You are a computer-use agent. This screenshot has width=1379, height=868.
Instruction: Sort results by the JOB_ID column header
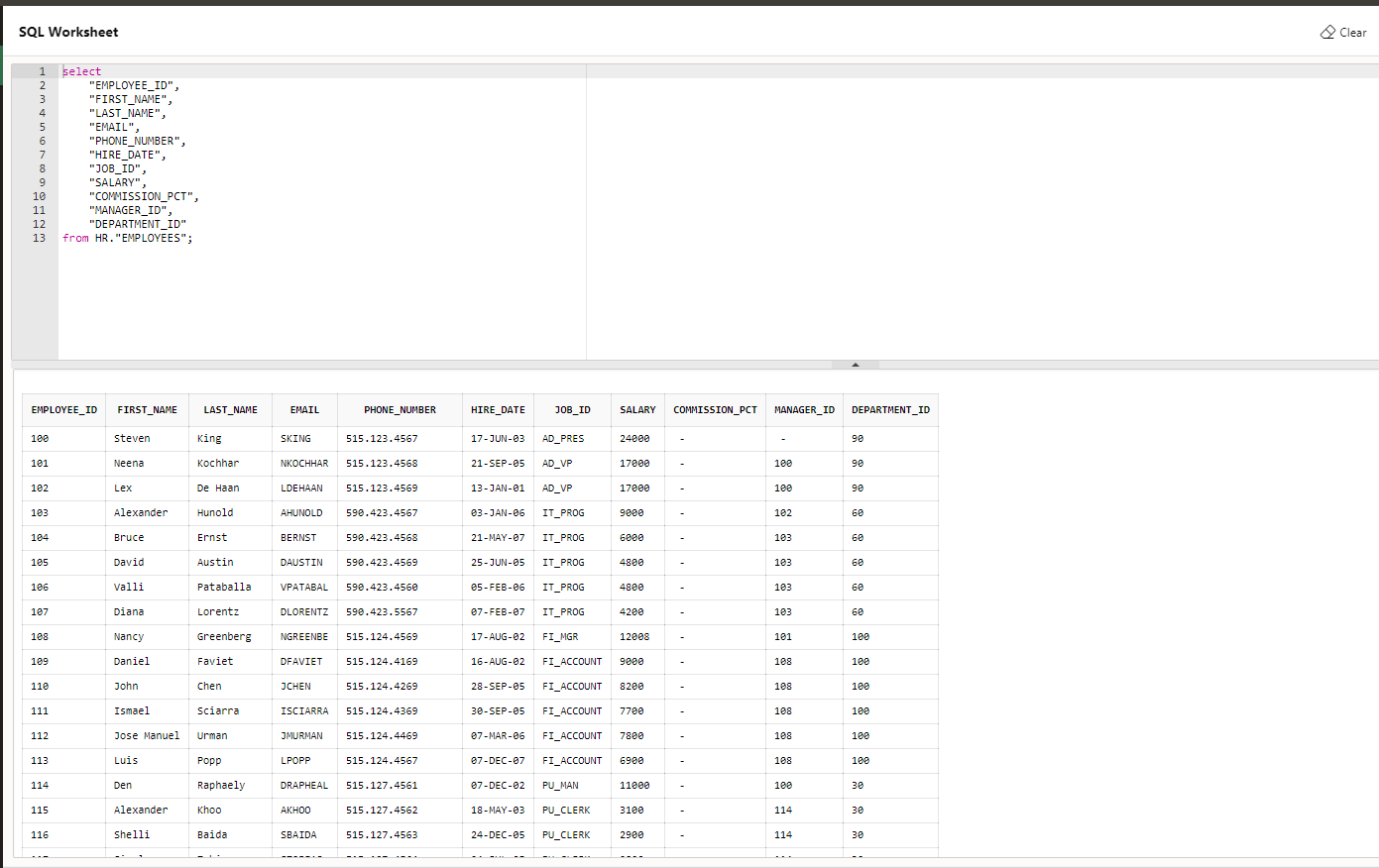pos(571,409)
